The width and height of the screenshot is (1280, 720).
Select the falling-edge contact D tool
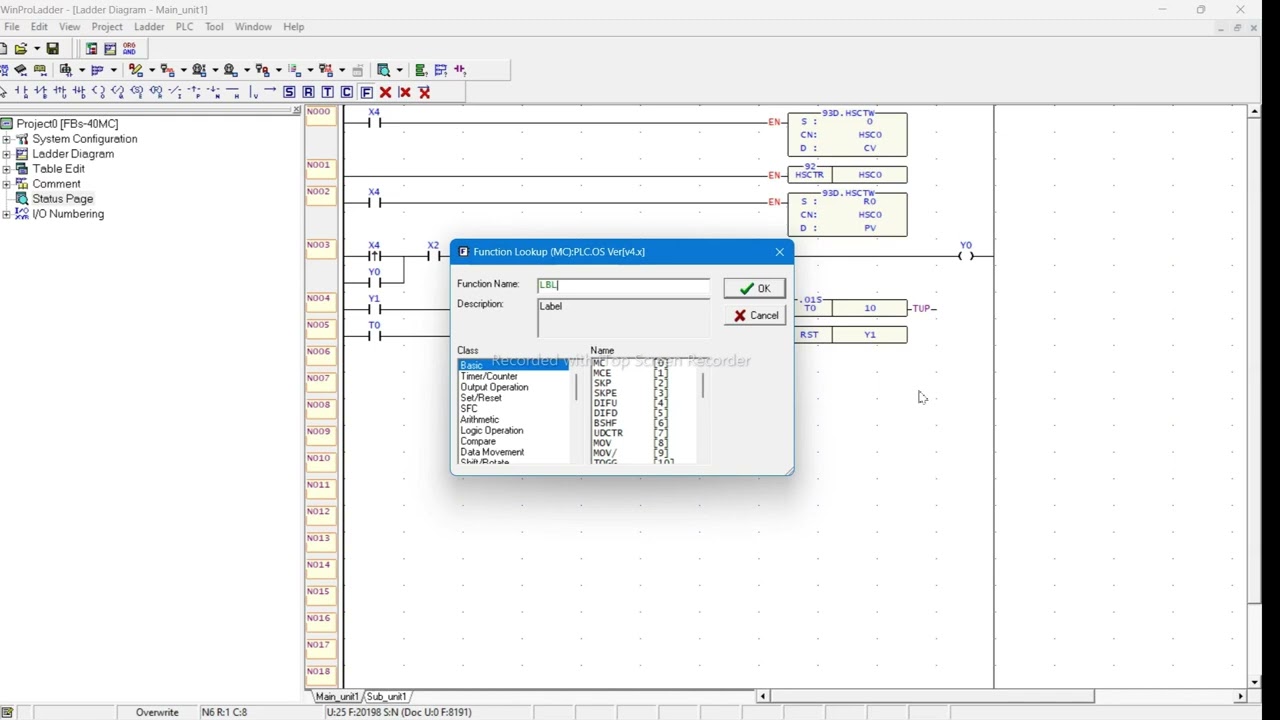click(79, 92)
